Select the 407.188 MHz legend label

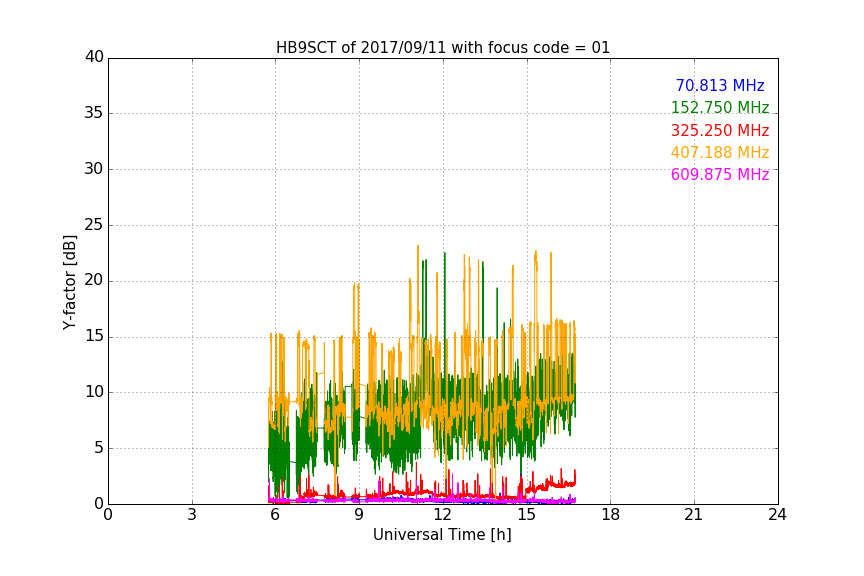[720, 152]
